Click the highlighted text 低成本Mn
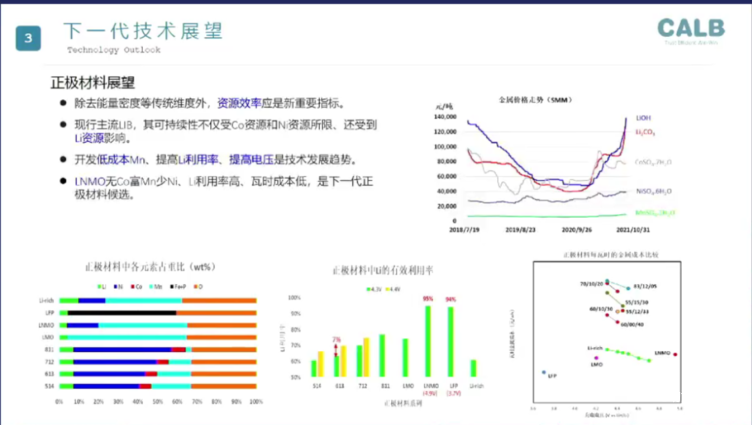 121,160
